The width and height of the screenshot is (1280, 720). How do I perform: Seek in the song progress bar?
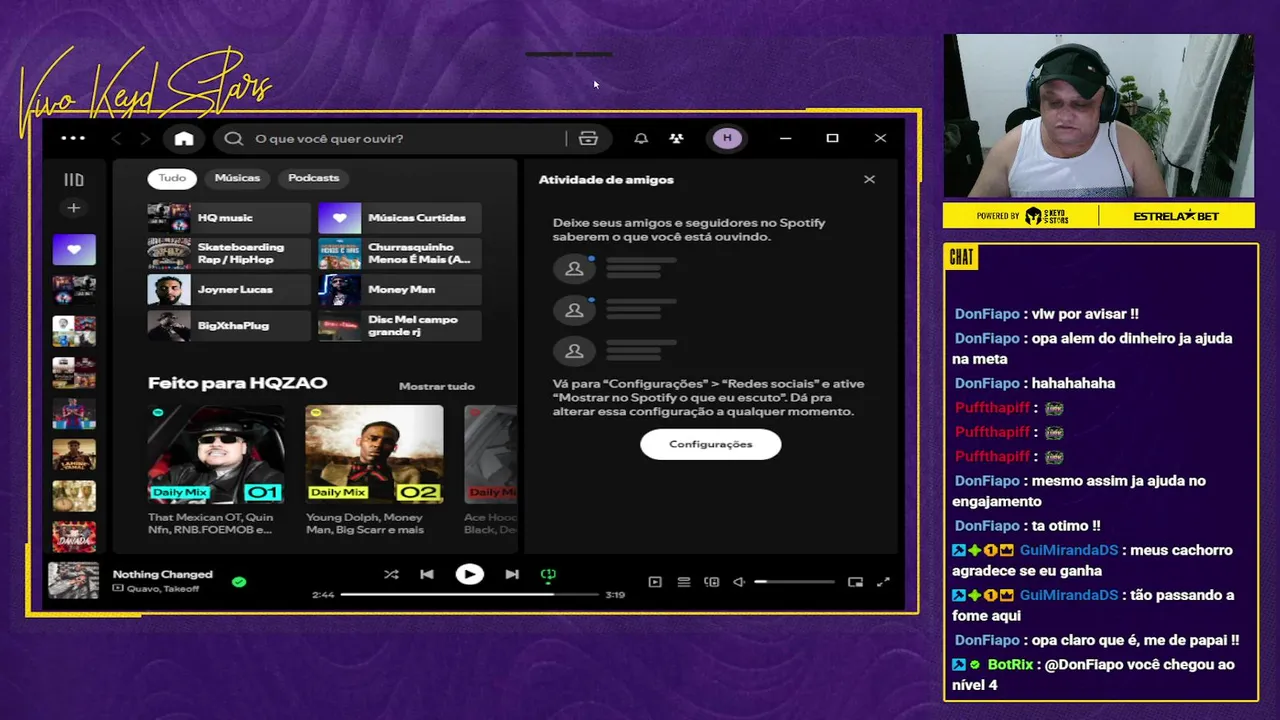469,594
